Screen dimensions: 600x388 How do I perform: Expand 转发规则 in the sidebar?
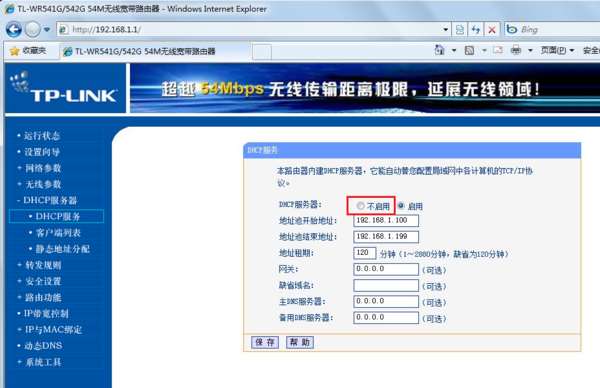tap(43, 265)
